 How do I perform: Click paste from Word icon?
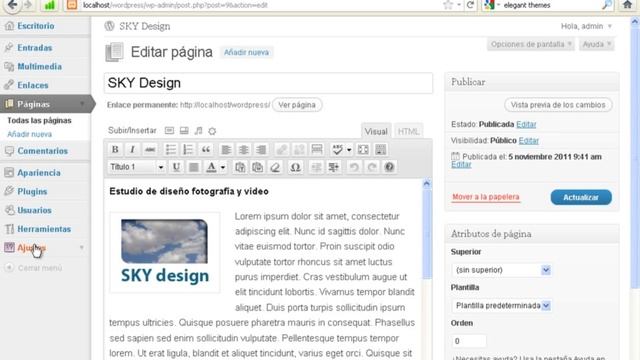coord(258,167)
